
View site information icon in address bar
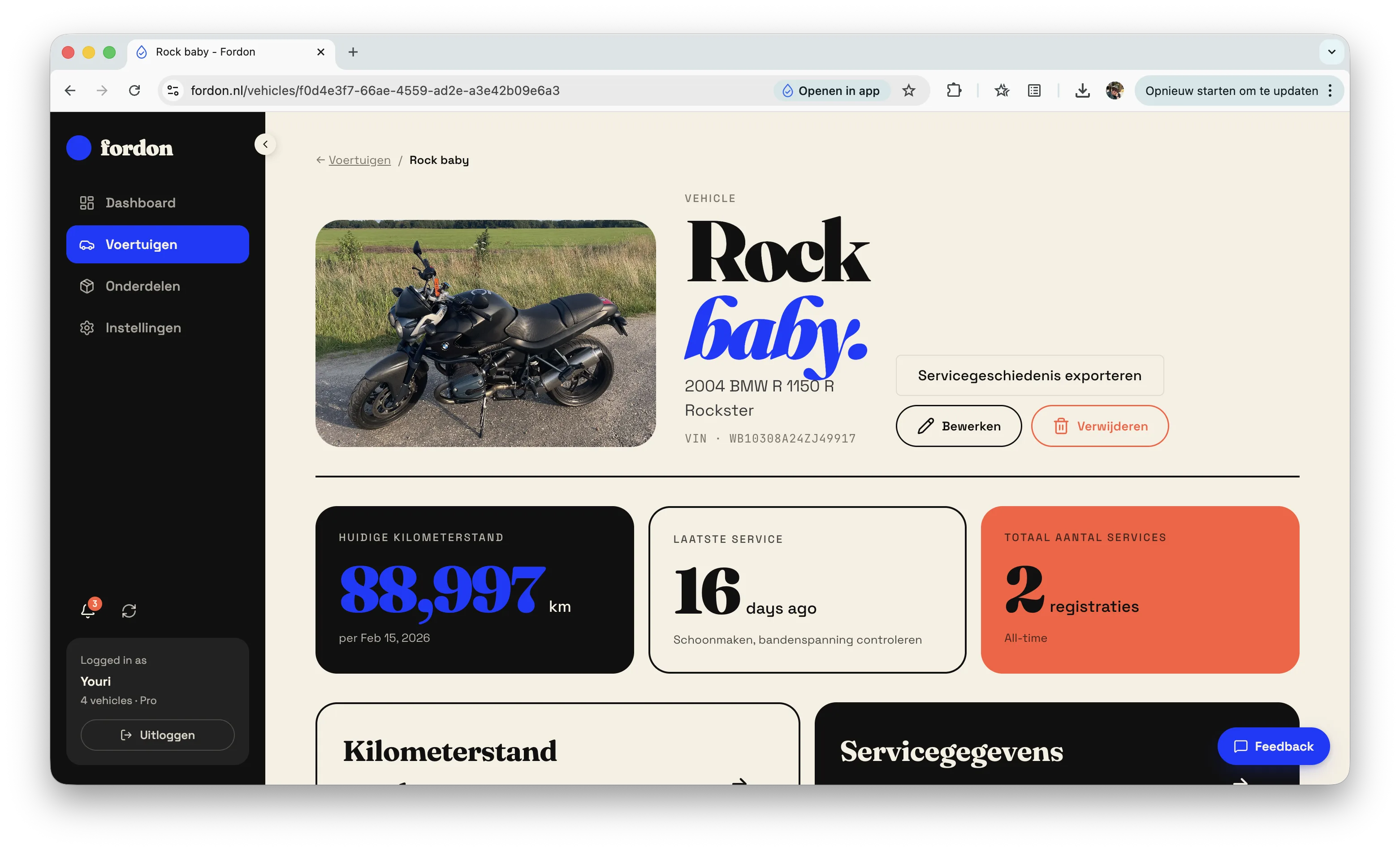click(x=173, y=91)
